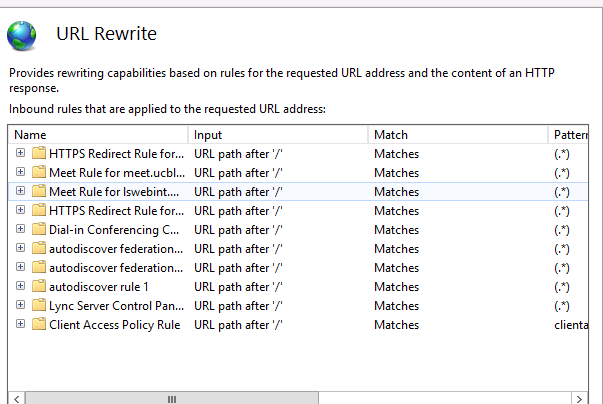
Task: Click folder icon of topmost HTTPS Redirect Rule
Action: 39,154
